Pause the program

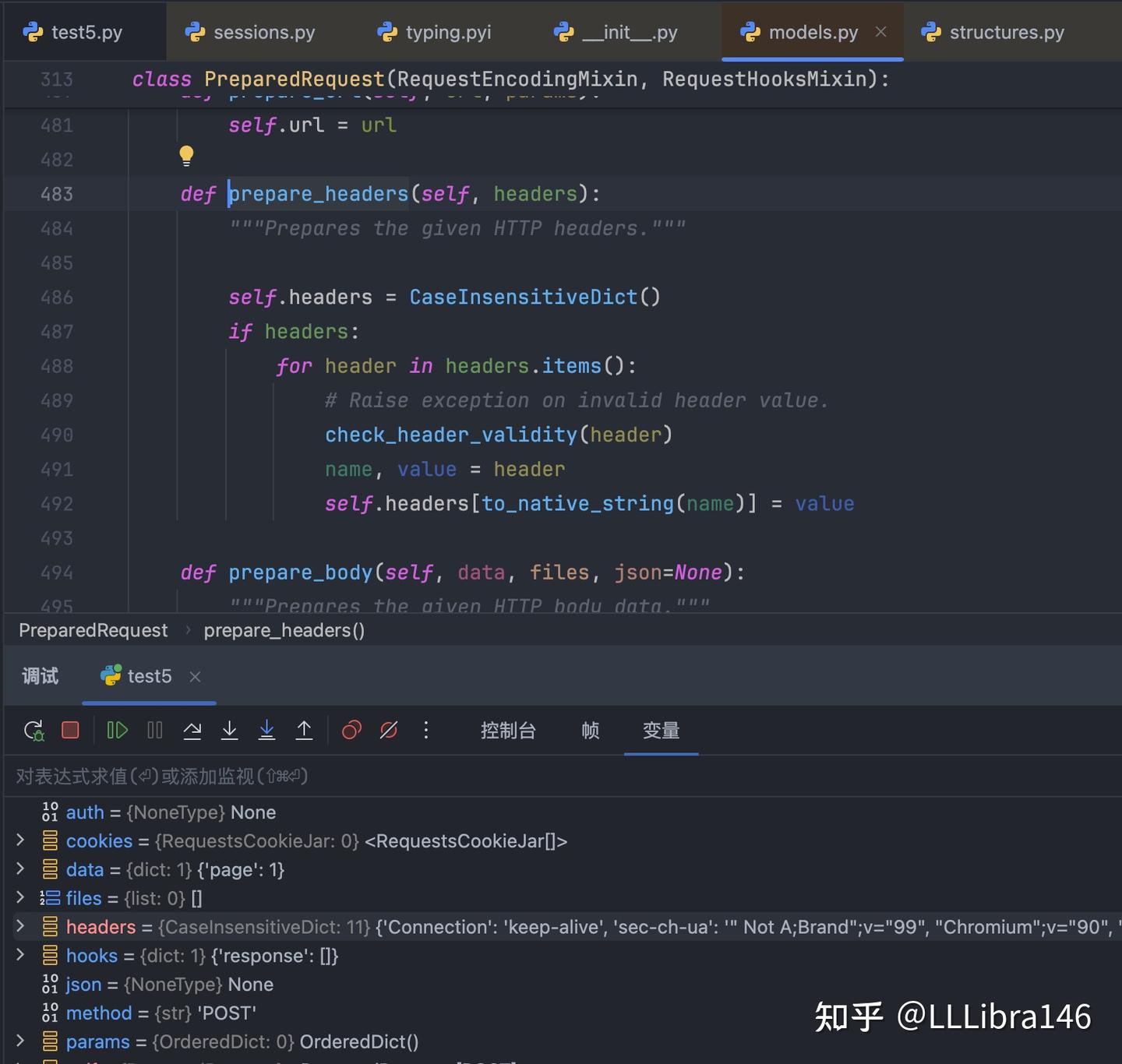click(155, 730)
